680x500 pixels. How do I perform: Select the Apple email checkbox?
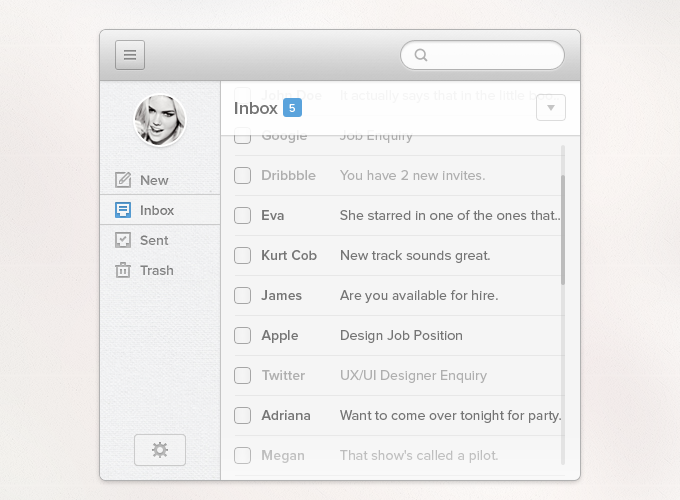(242, 335)
